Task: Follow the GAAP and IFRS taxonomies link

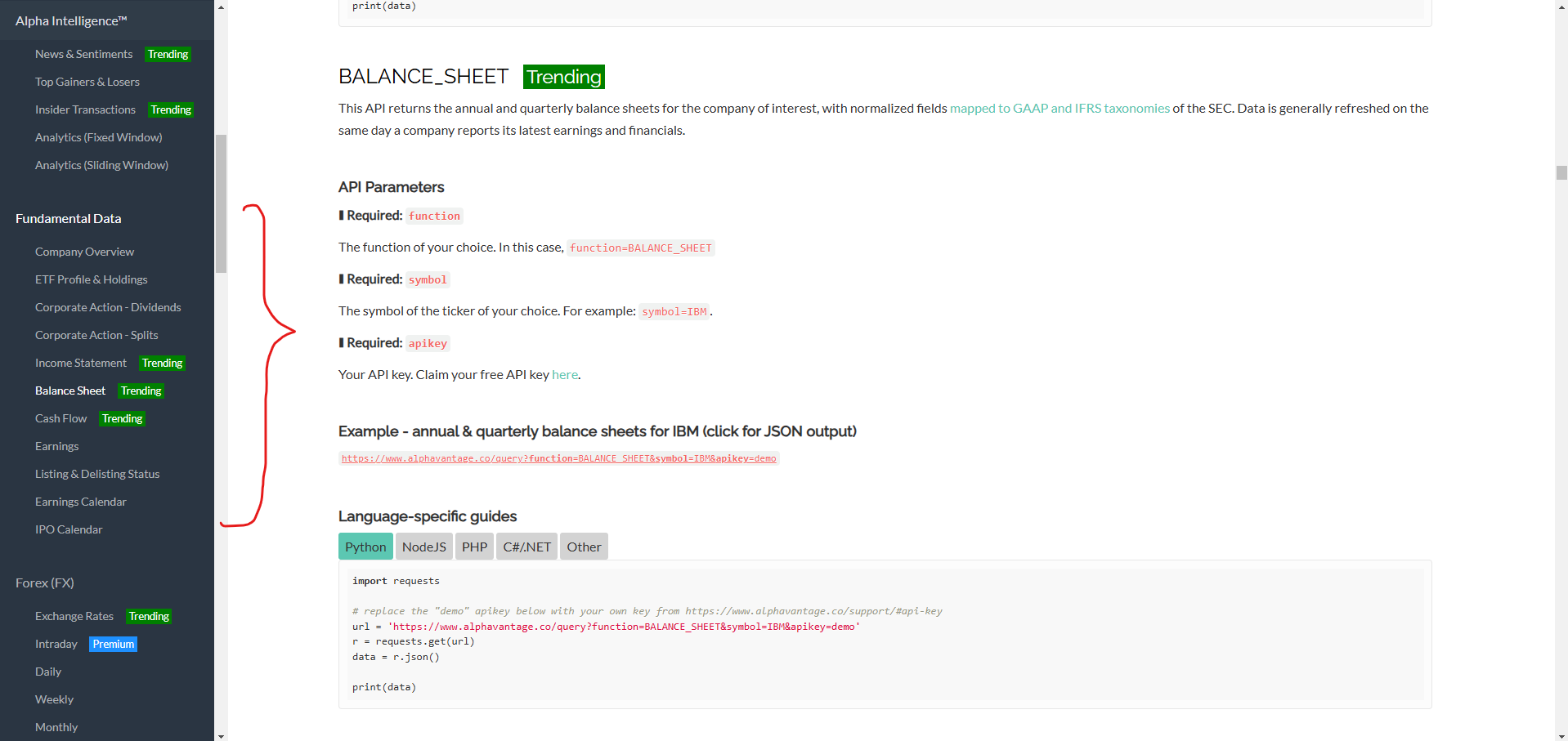Action: tap(1059, 109)
